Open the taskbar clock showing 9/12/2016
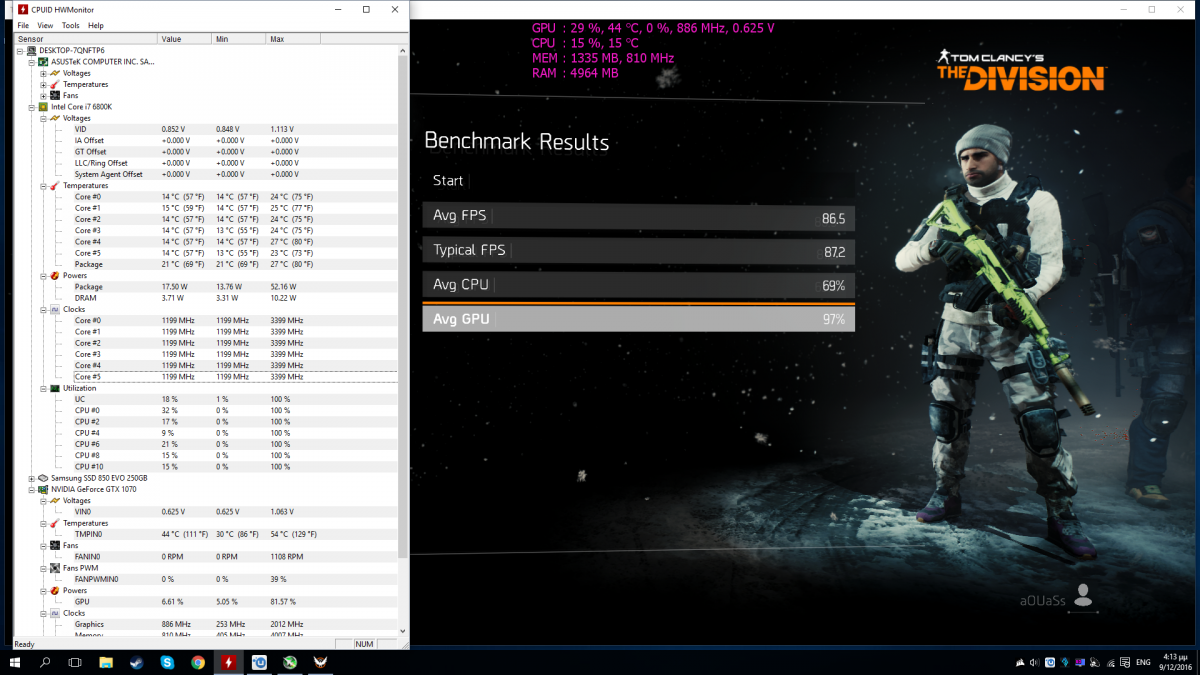Screen dimensions: 1200x675 [1177, 662]
